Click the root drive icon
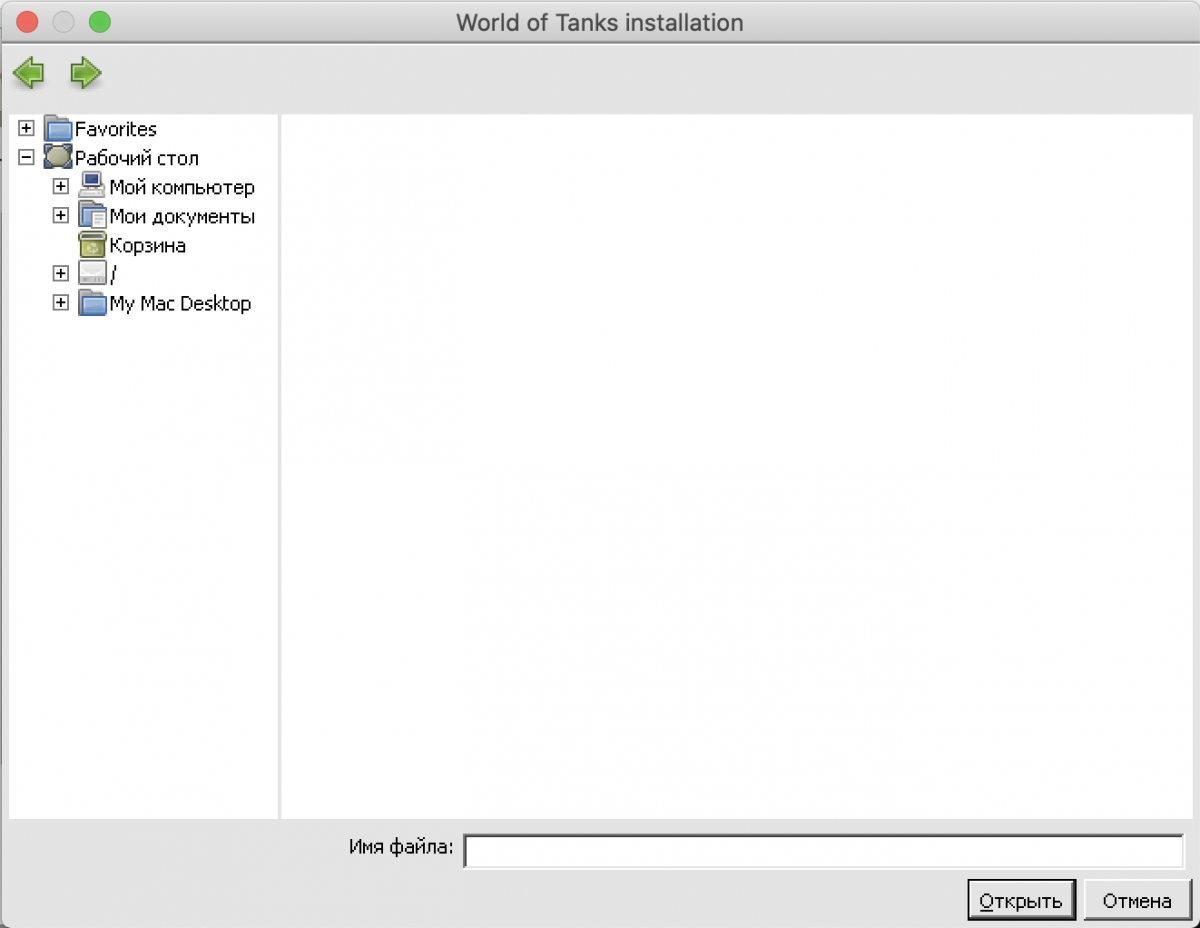The height and width of the screenshot is (928, 1200). pos(92,274)
